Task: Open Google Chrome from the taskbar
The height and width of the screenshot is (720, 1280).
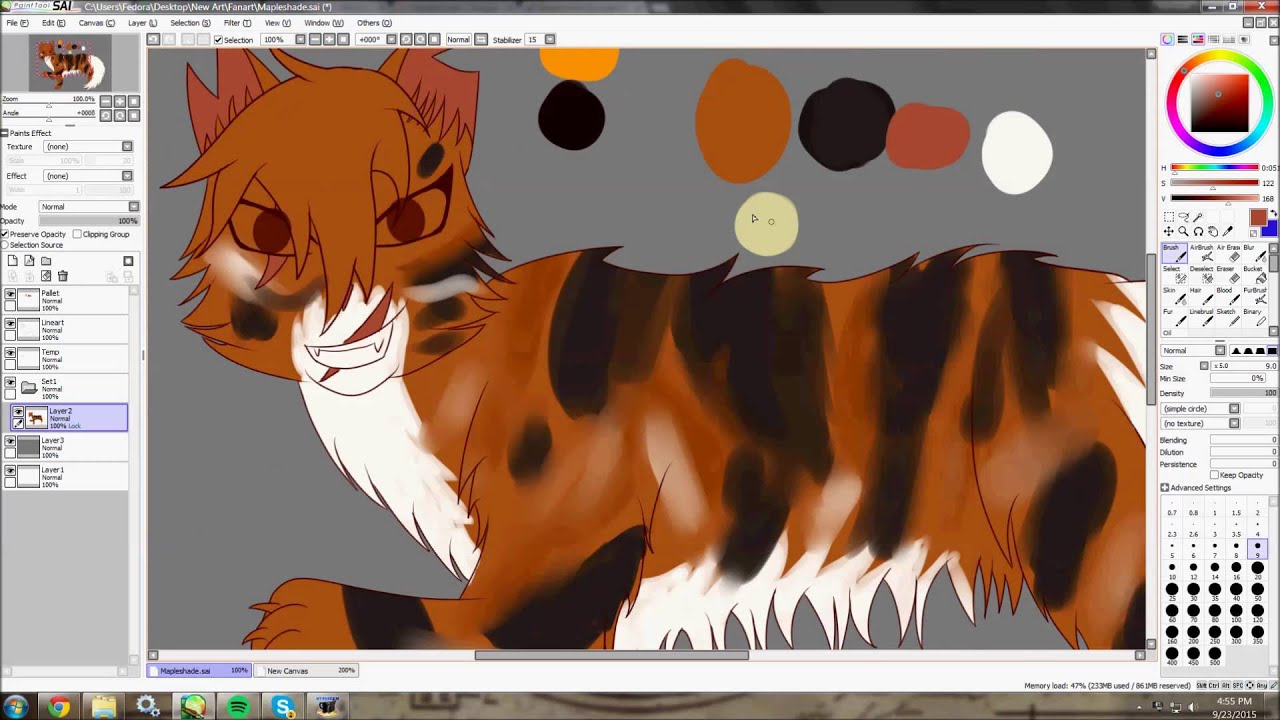Action: (x=59, y=707)
